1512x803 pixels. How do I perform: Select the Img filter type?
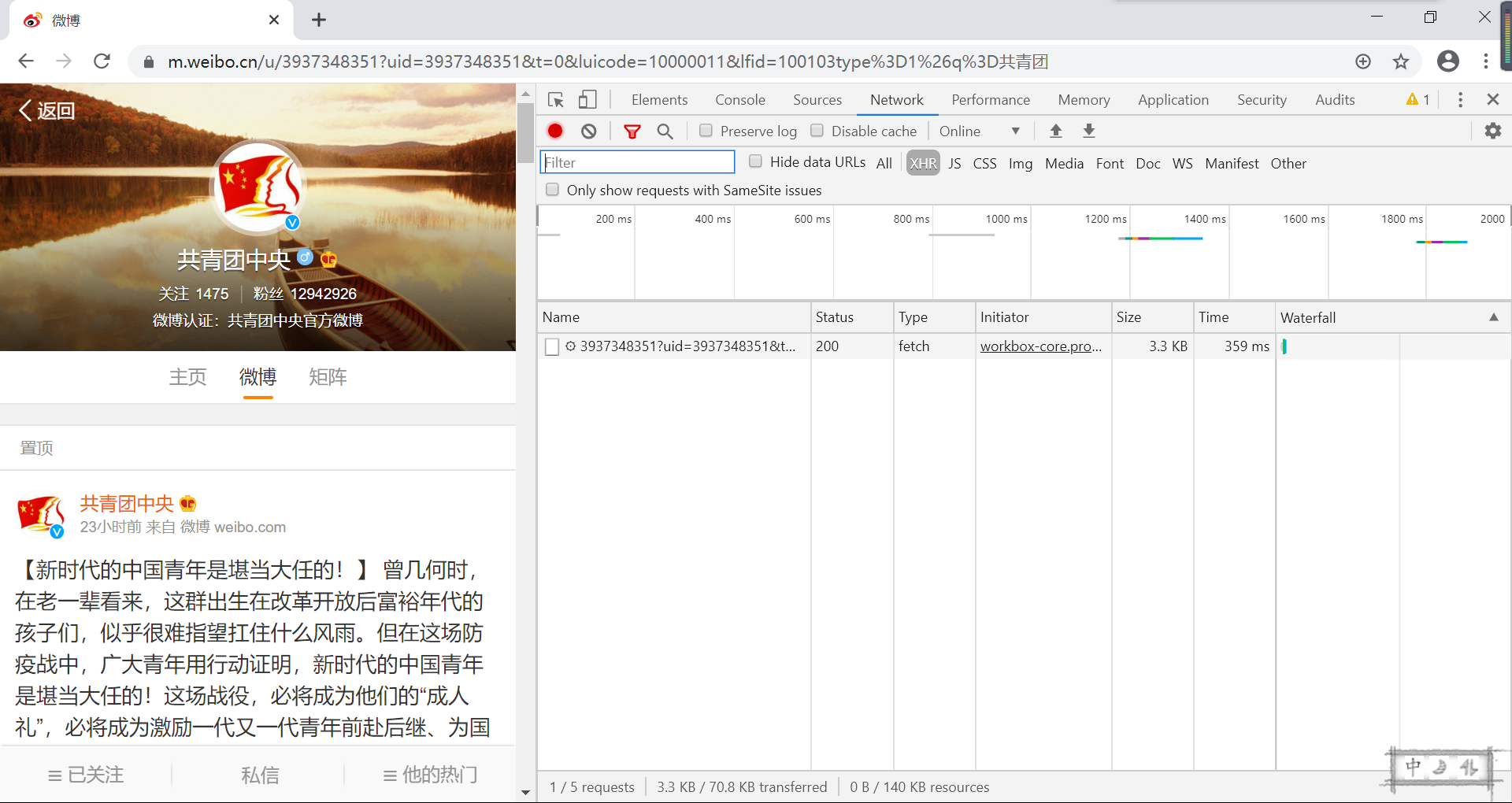tap(1021, 163)
